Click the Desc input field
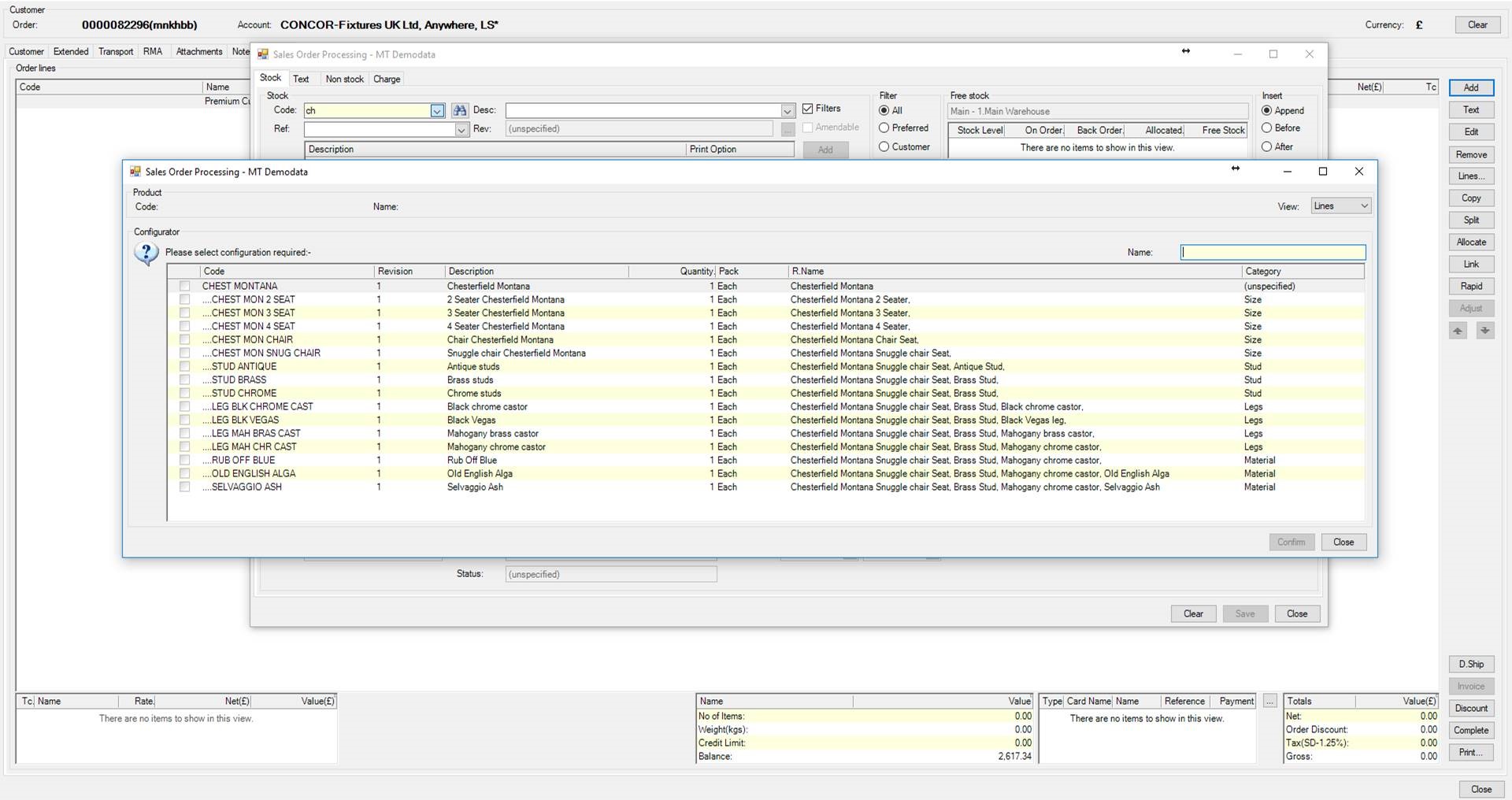1512x800 pixels. [643, 111]
